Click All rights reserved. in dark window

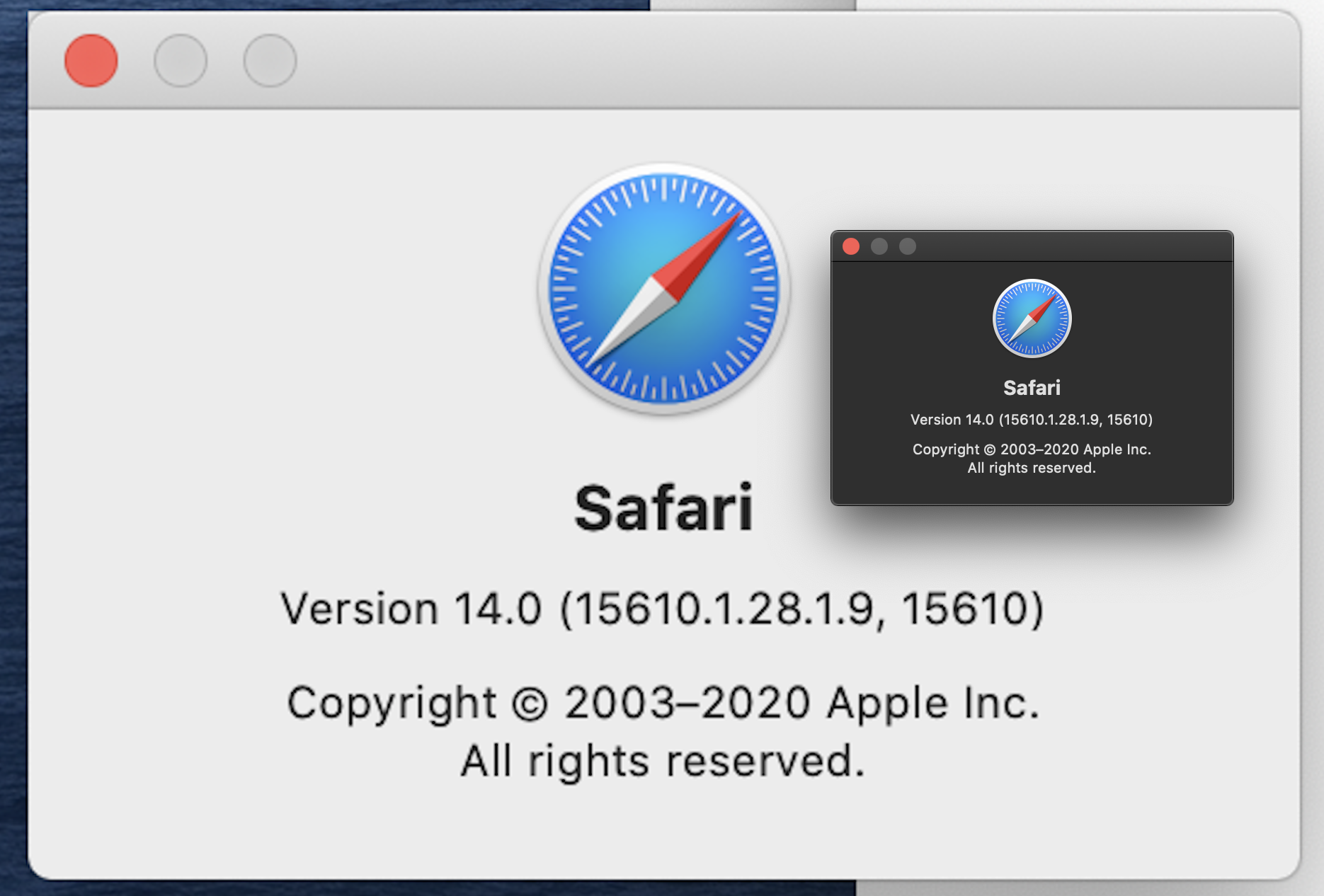pyautogui.click(x=1032, y=468)
